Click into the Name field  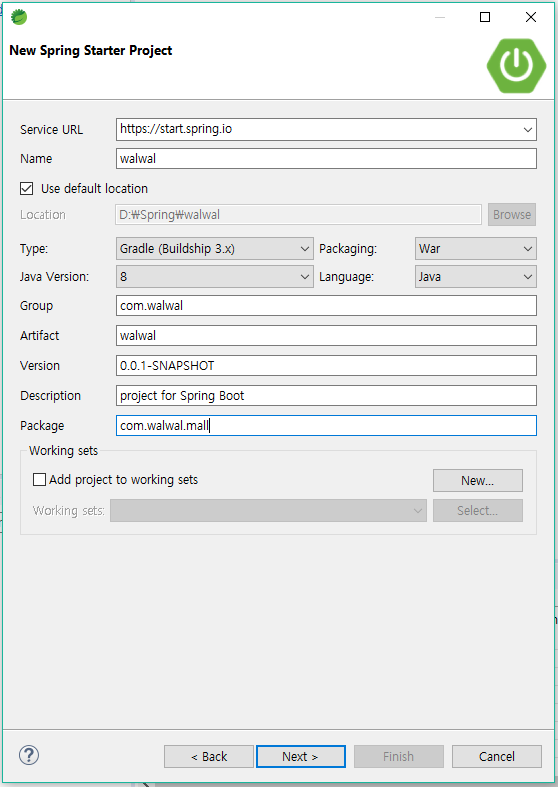tap(326, 159)
